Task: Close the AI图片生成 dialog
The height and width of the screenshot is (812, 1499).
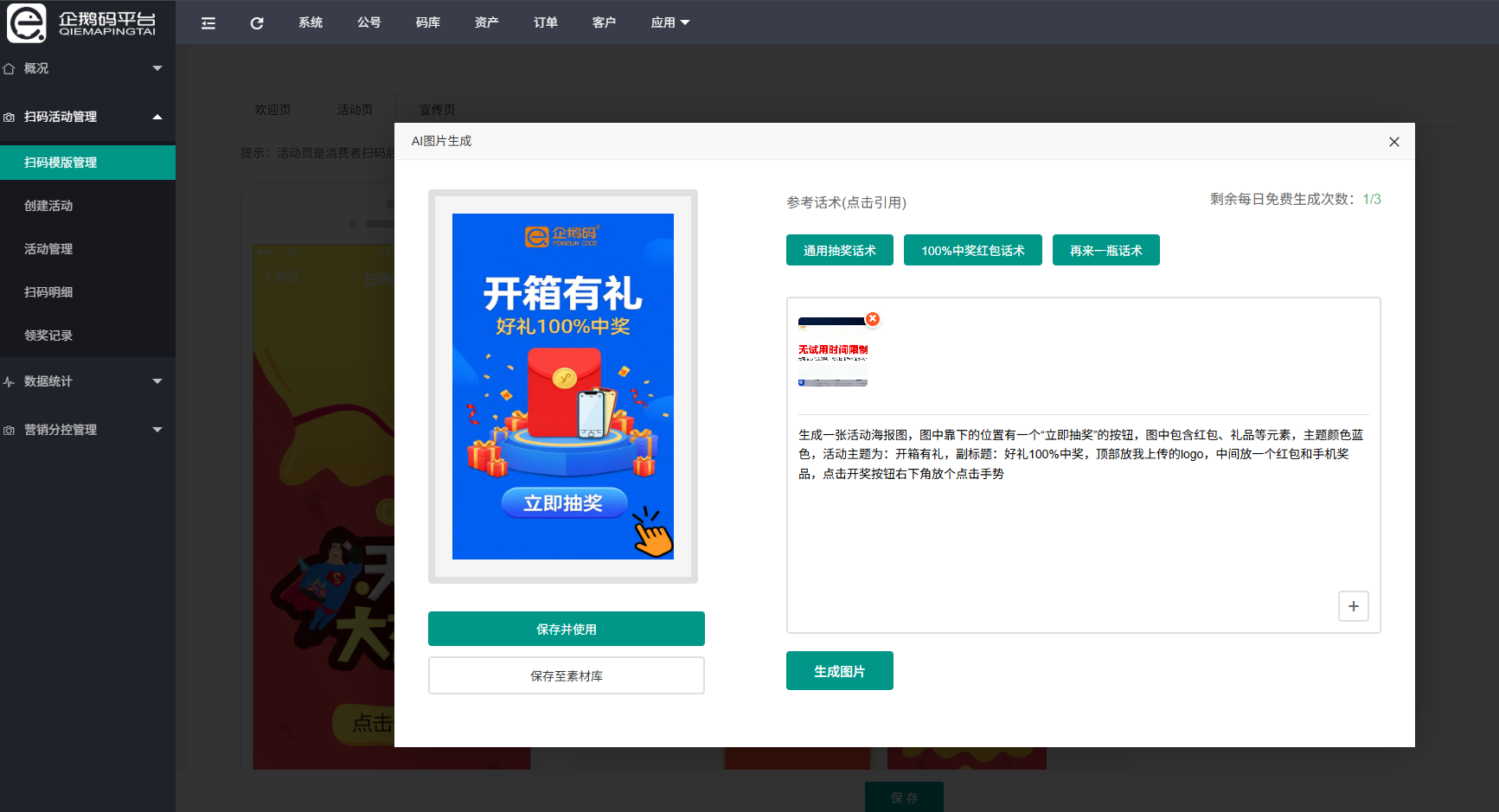Action: click(1393, 142)
